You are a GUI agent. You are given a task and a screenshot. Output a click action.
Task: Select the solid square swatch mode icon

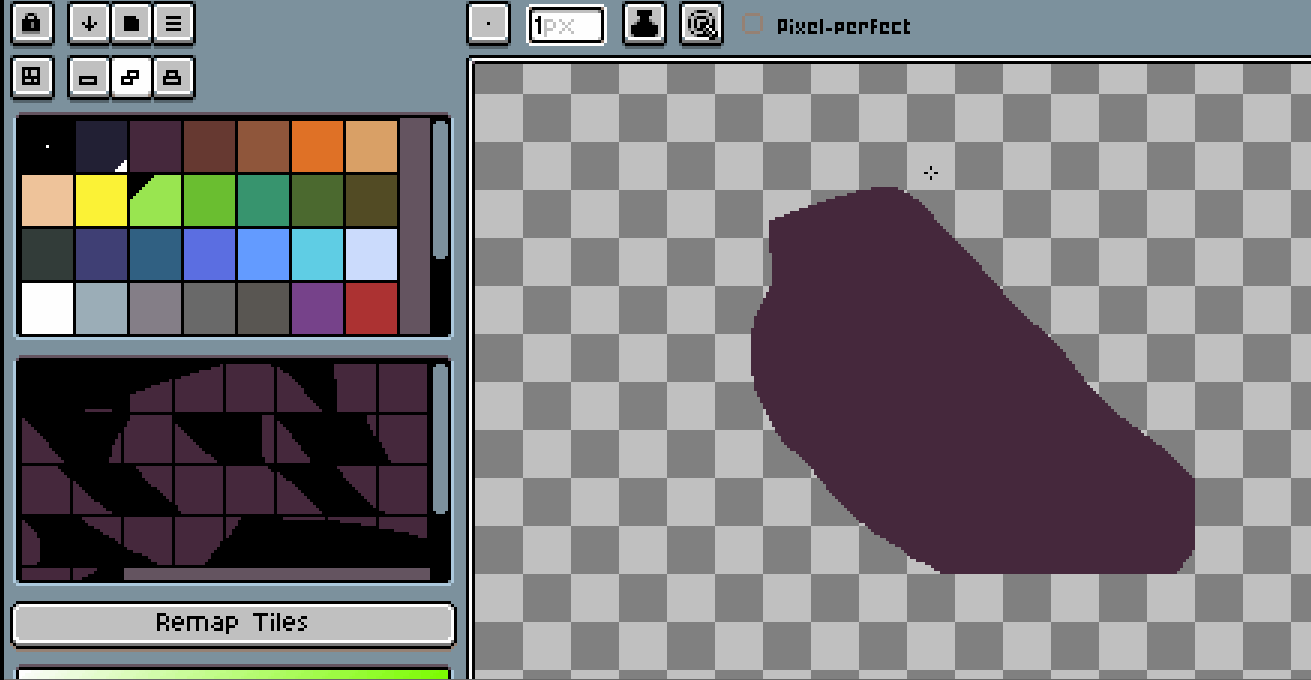click(x=131, y=23)
